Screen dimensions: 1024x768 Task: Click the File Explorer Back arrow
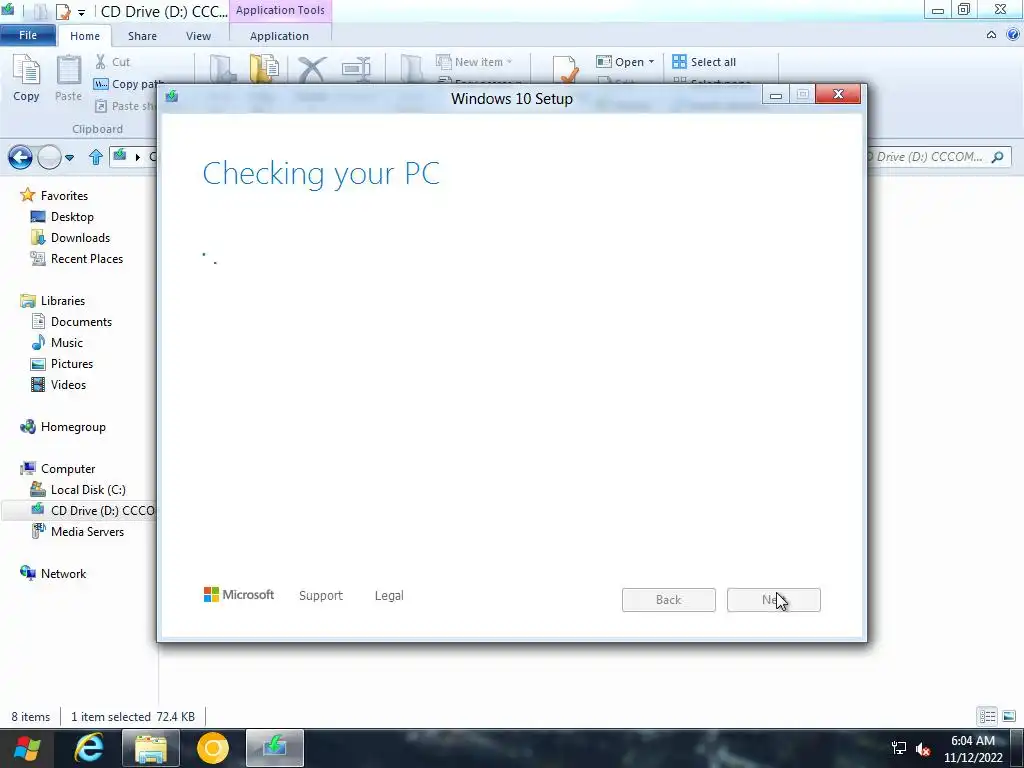click(x=20, y=157)
